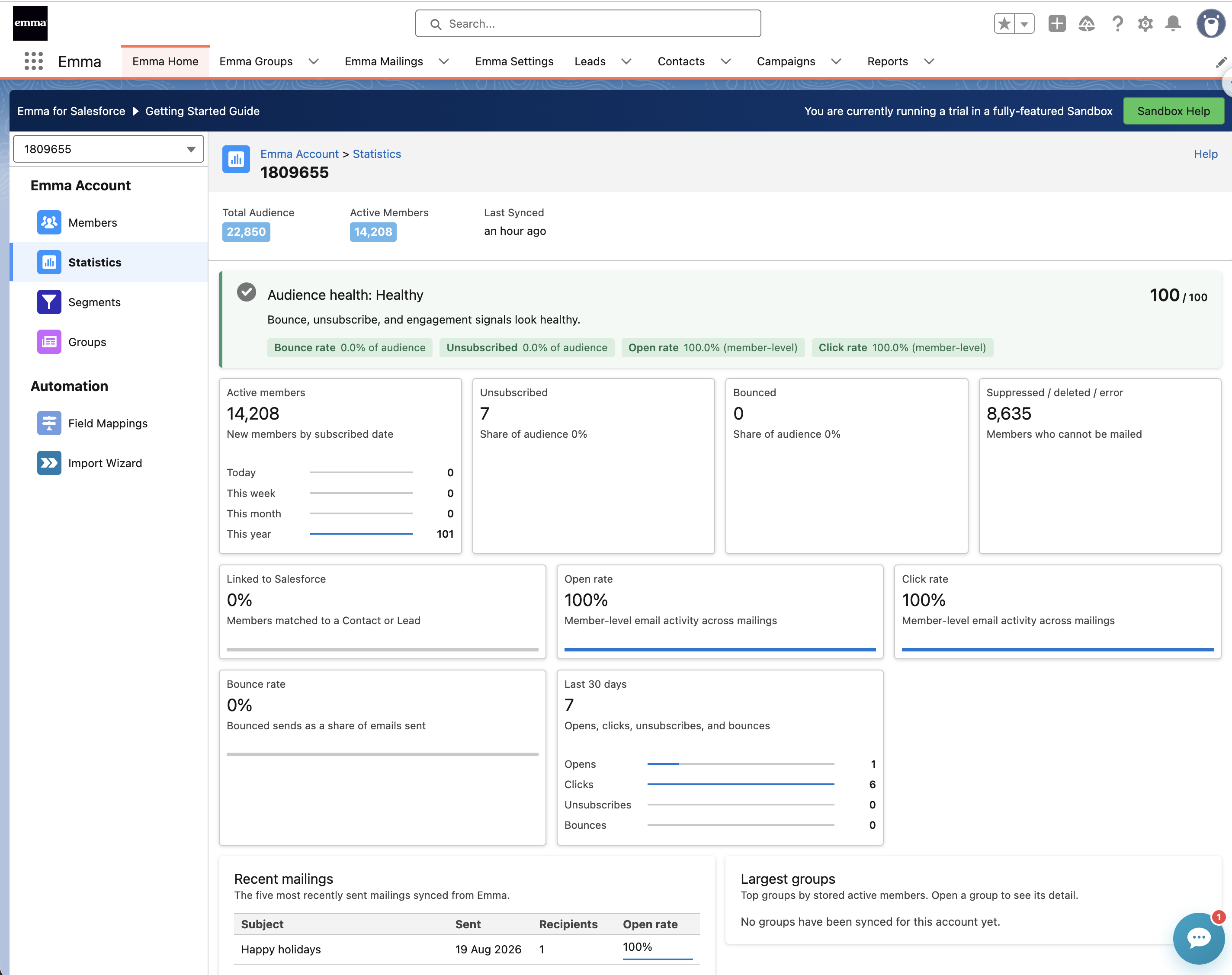Image resolution: width=1232 pixels, height=975 pixels.
Task: Click the Segments funnel icon
Action: (x=49, y=302)
